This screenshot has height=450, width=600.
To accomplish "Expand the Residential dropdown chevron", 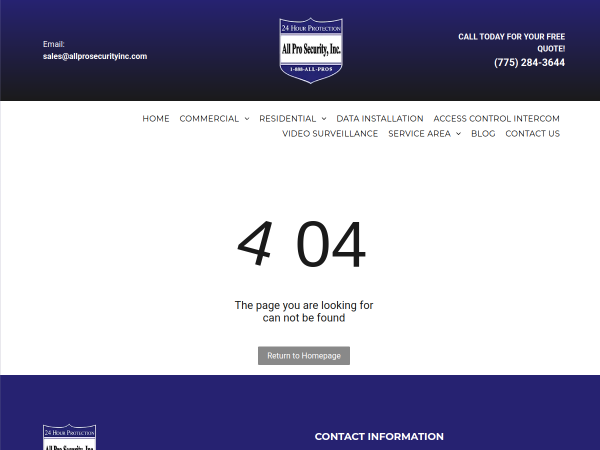I will [x=324, y=119].
